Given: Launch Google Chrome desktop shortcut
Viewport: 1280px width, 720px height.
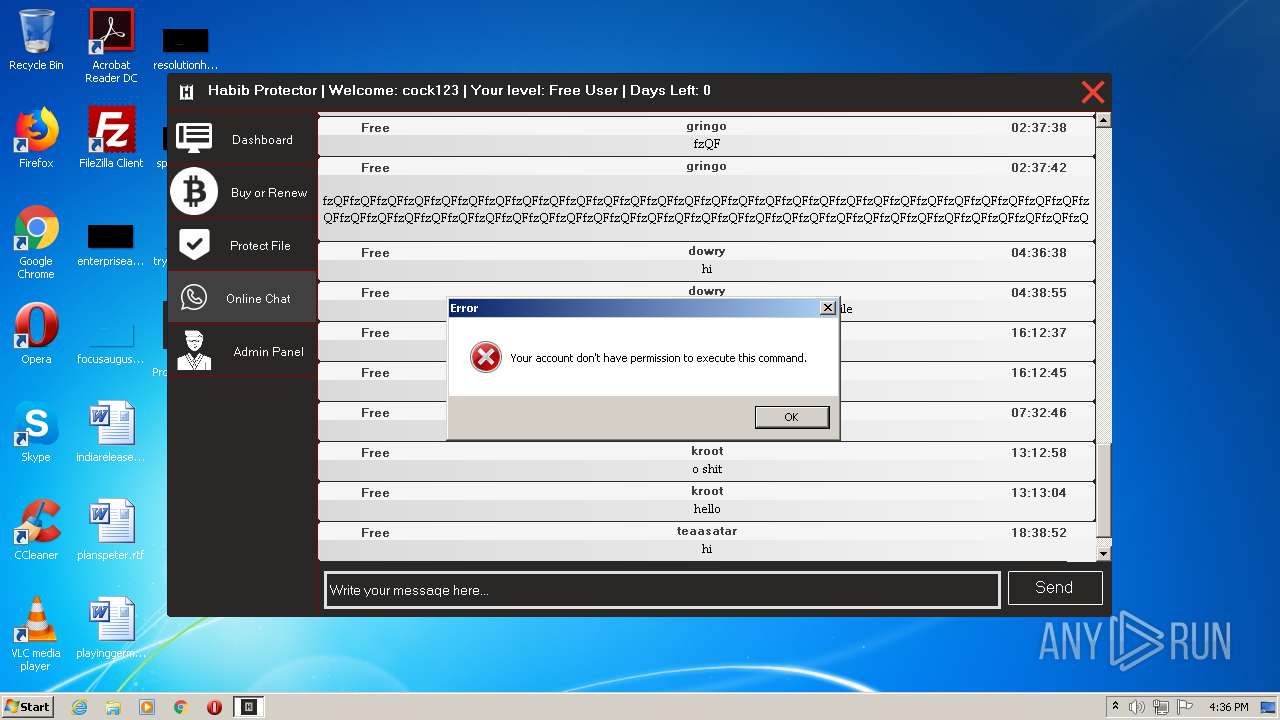Looking at the screenshot, I should (36, 242).
